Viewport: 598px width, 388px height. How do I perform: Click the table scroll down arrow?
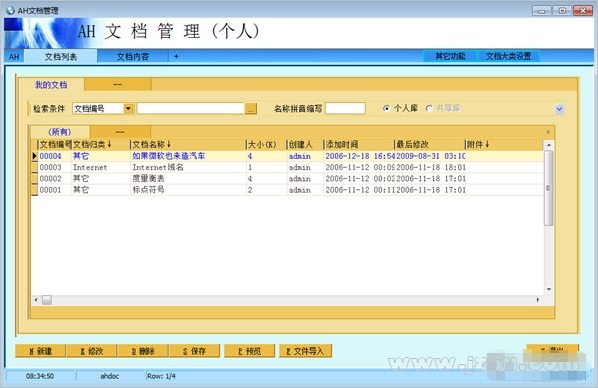coord(548,289)
